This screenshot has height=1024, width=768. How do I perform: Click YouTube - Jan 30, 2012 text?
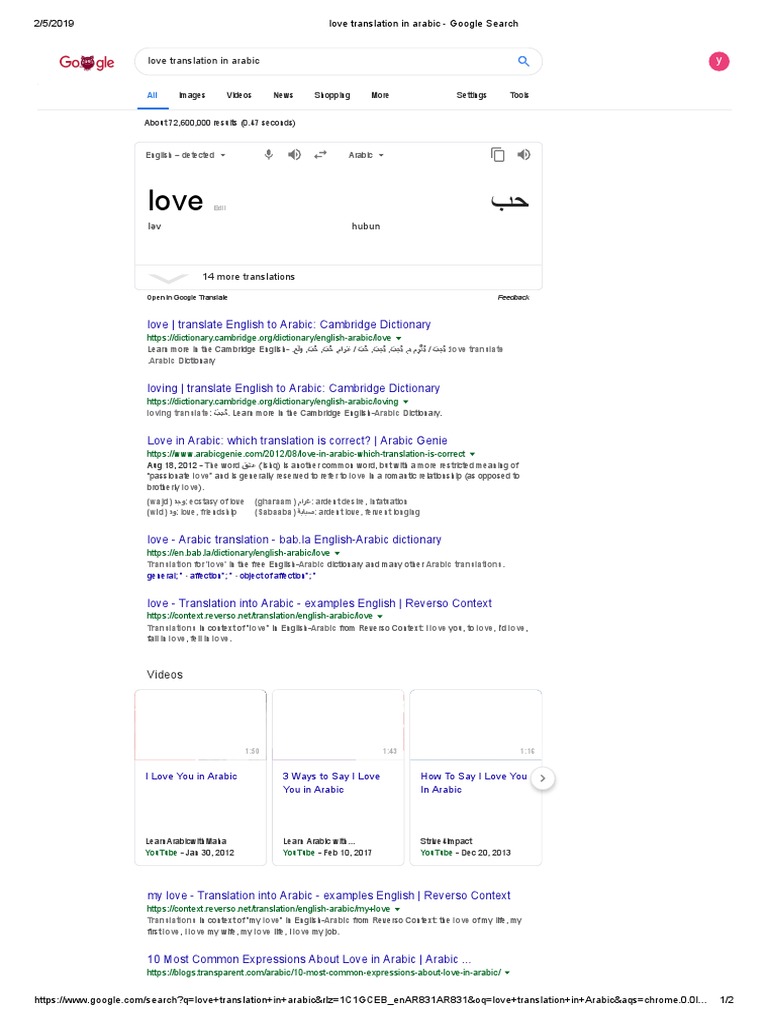pos(189,853)
